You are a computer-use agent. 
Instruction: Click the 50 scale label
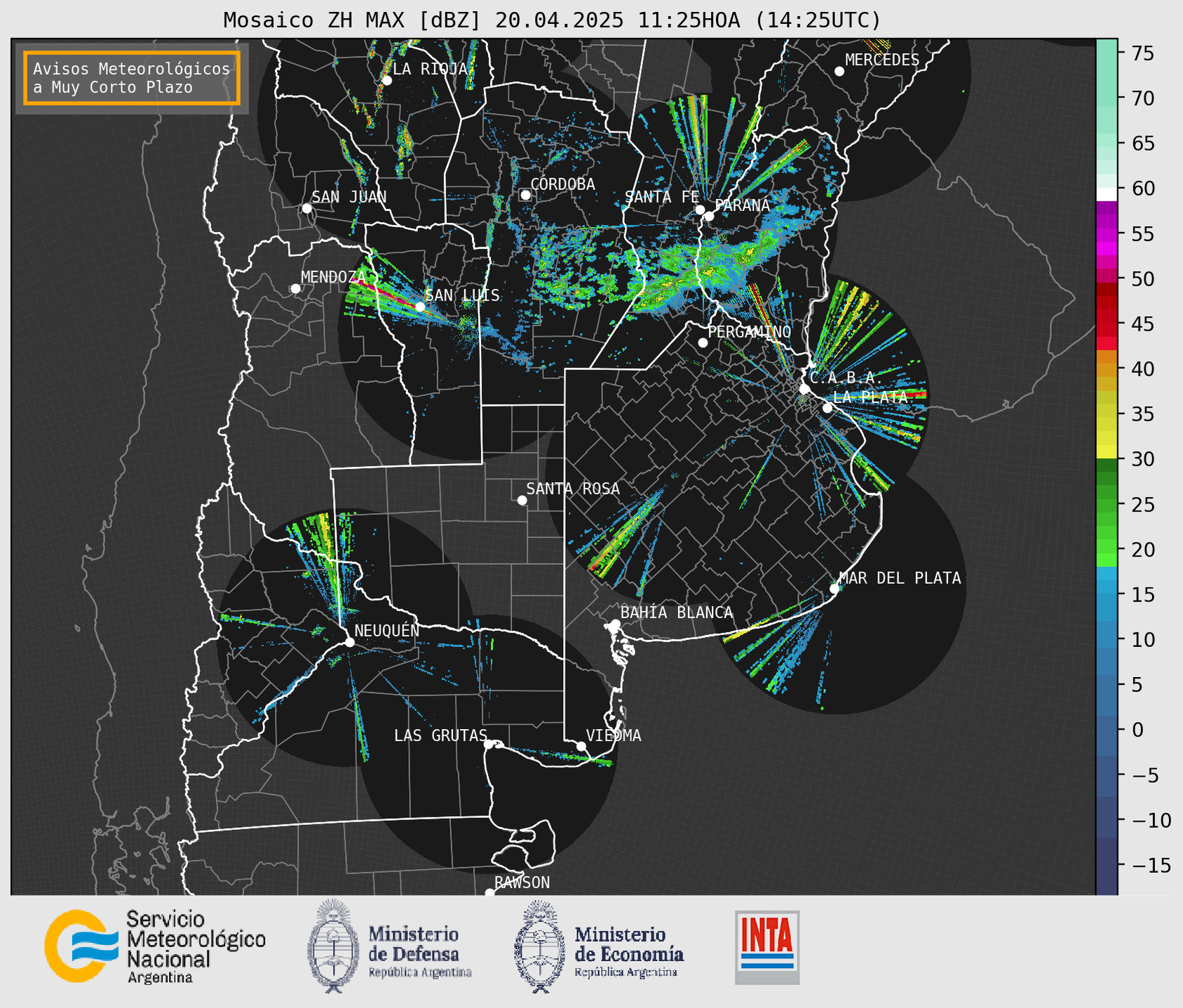pyautogui.click(x=1142, y=279)
